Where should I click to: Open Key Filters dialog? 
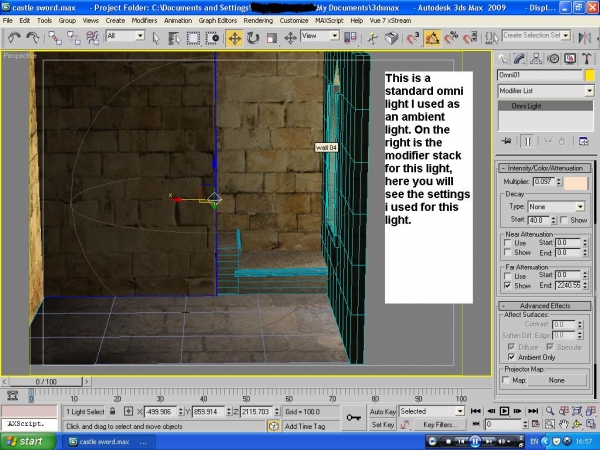coord(439,424)
